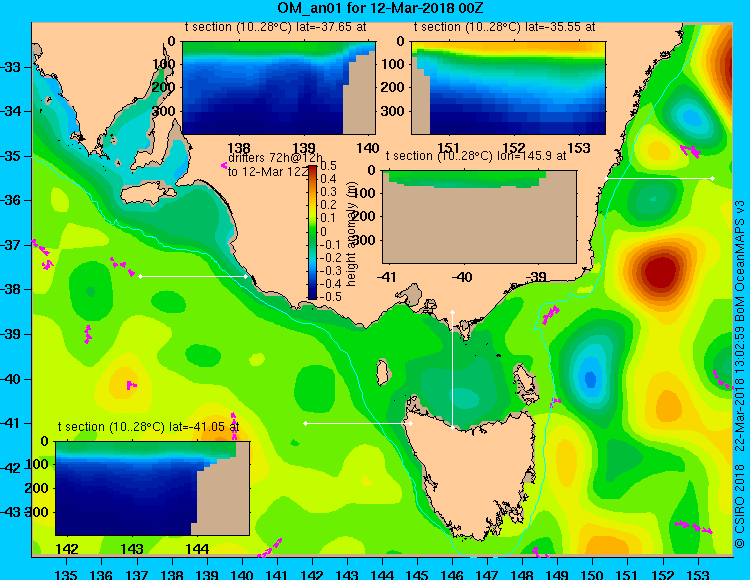Click the 153 label on the main bottom axis
The height and width of the screenshot is (580, 750).
pyautogui.click(x=698, y=574)
